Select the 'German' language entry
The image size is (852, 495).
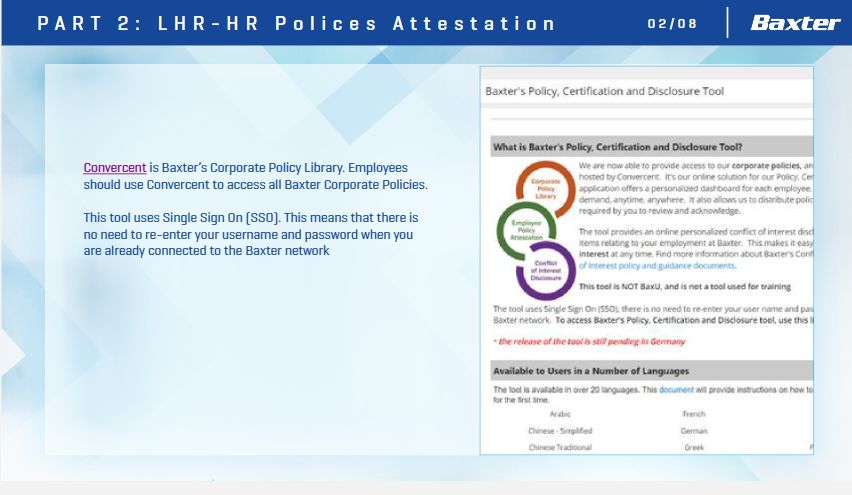[x=694, y=431]
